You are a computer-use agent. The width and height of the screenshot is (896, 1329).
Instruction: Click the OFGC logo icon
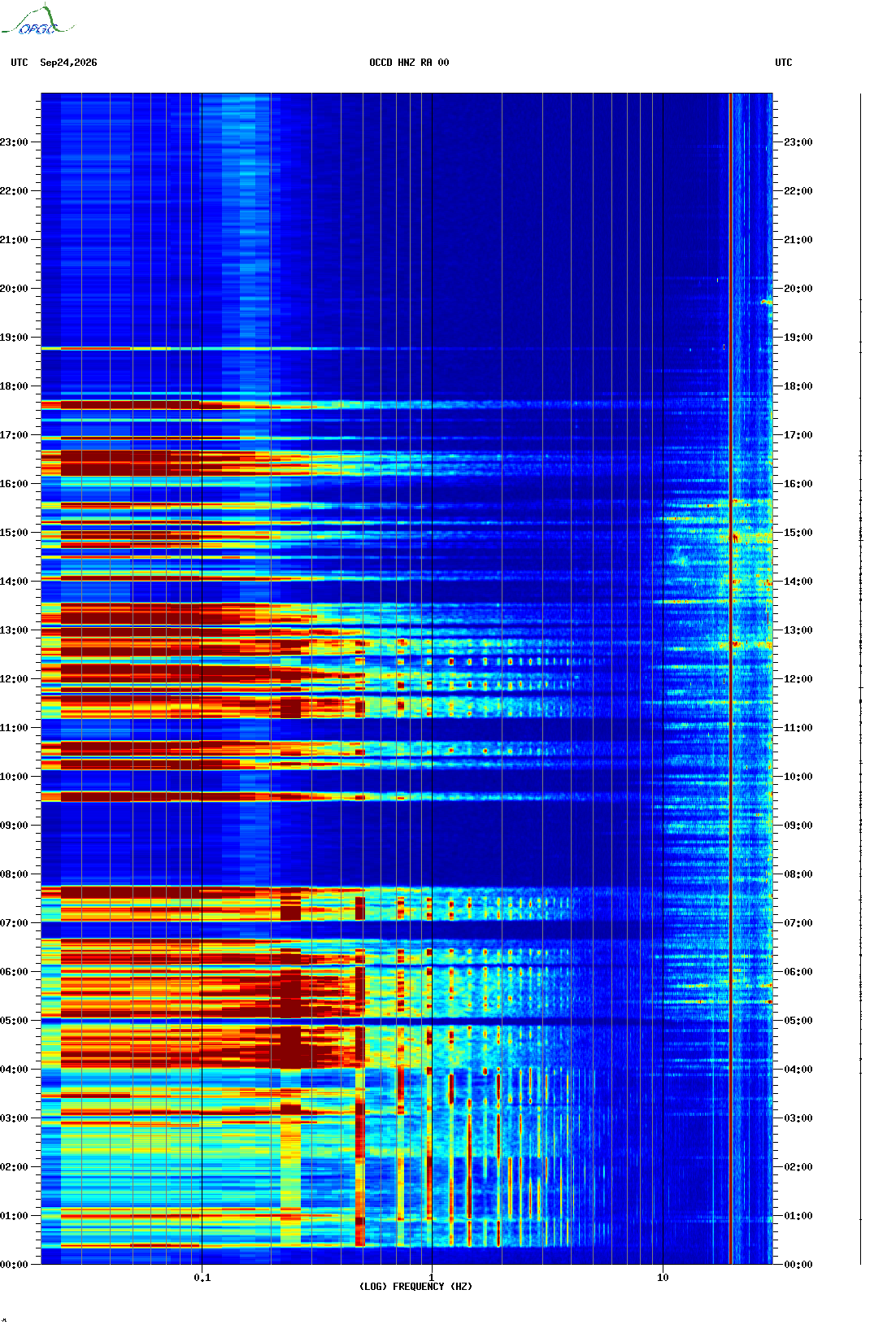click(x=37, y=21)
